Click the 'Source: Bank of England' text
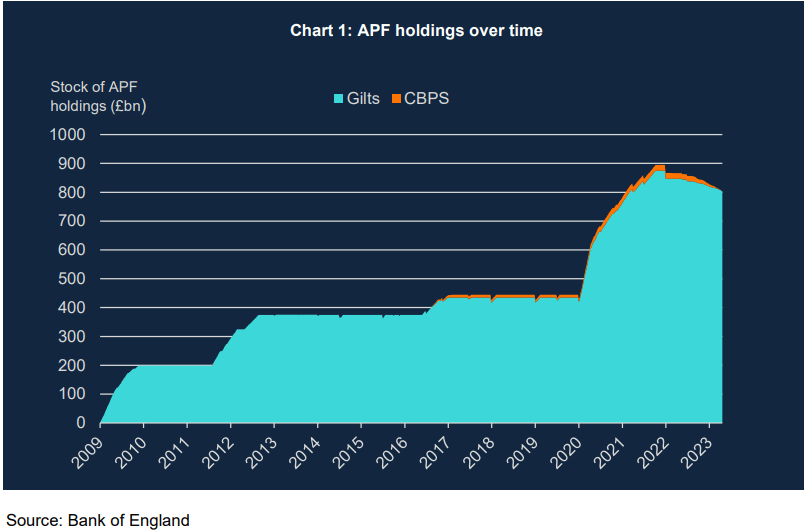The image size is (805, 531). (x=98, y=519)
